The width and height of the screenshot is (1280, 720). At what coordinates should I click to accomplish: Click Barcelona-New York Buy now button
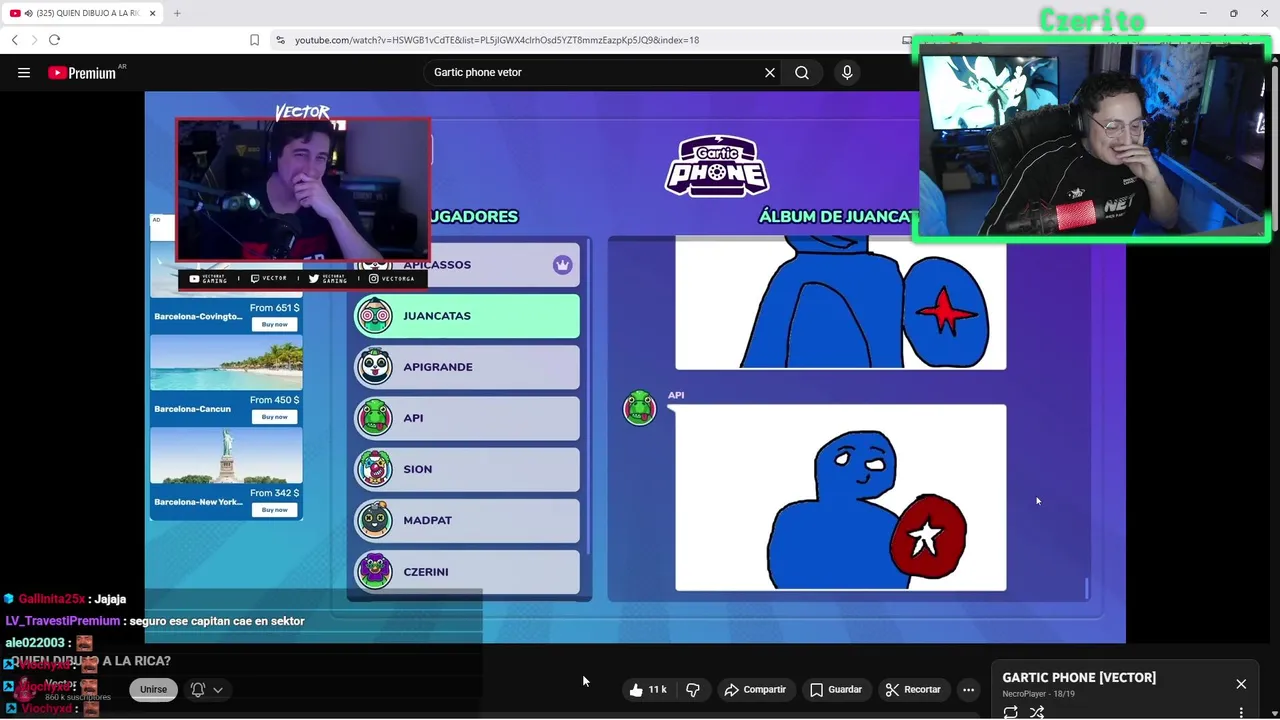coord(275,509)
